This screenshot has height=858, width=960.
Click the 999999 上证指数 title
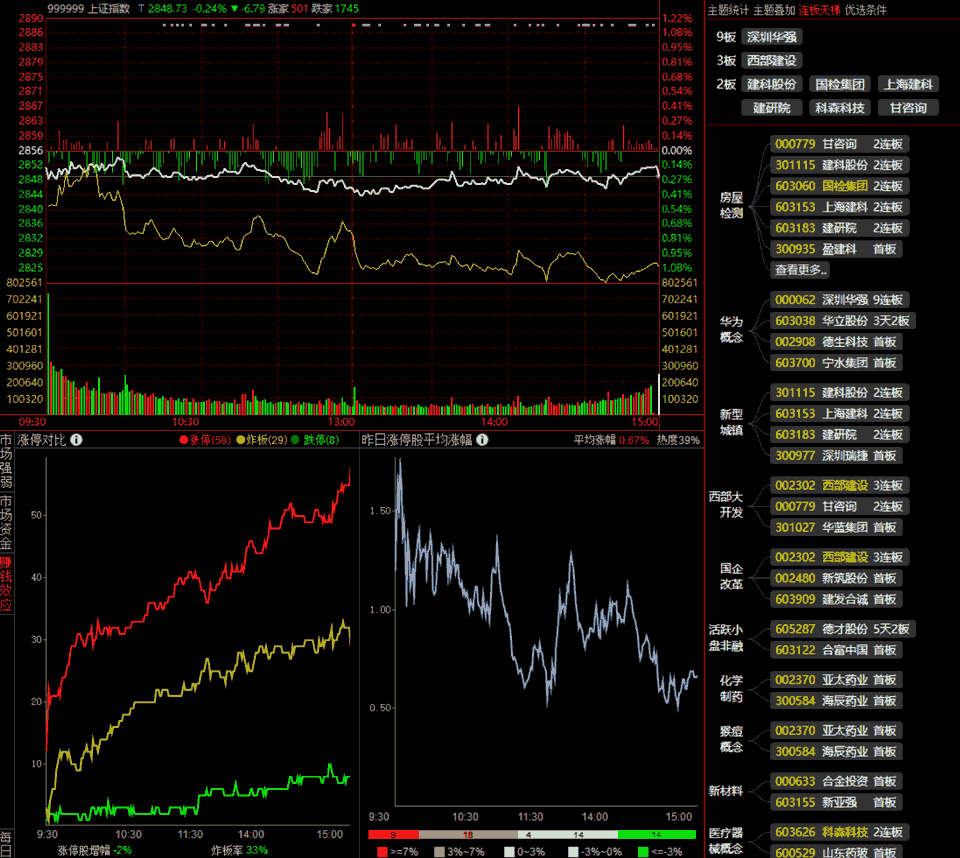click(x=89, y=9)
